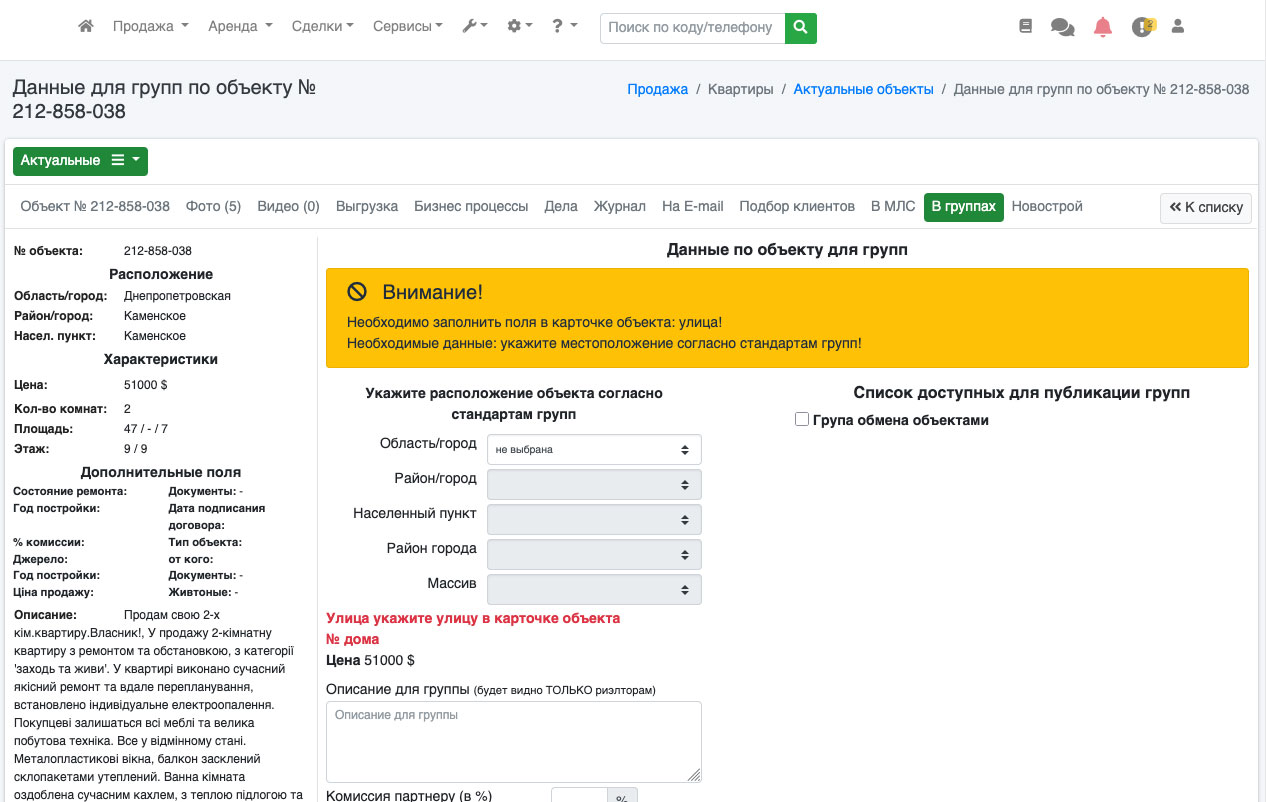
Task: Check the Група обміна об'єктами checkbox
Action: [801, 420]
